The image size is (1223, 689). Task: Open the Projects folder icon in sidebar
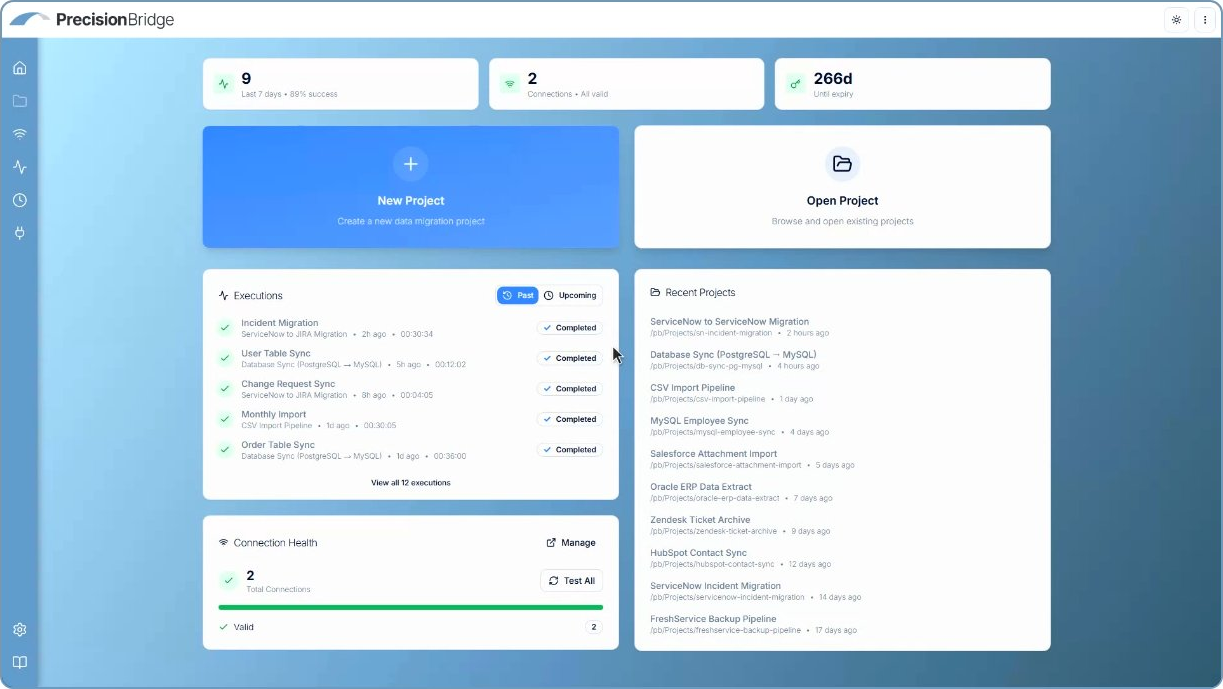click(20, 101)
